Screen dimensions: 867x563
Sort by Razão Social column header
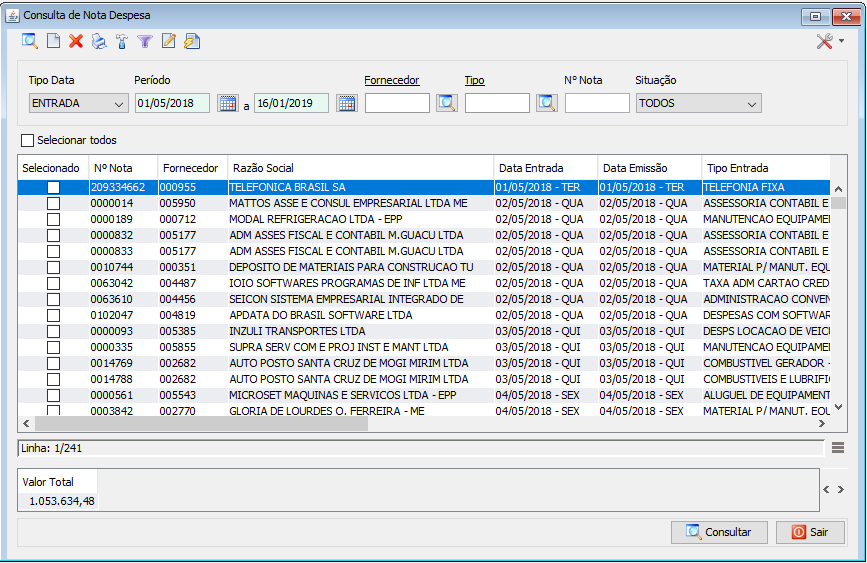361,168
